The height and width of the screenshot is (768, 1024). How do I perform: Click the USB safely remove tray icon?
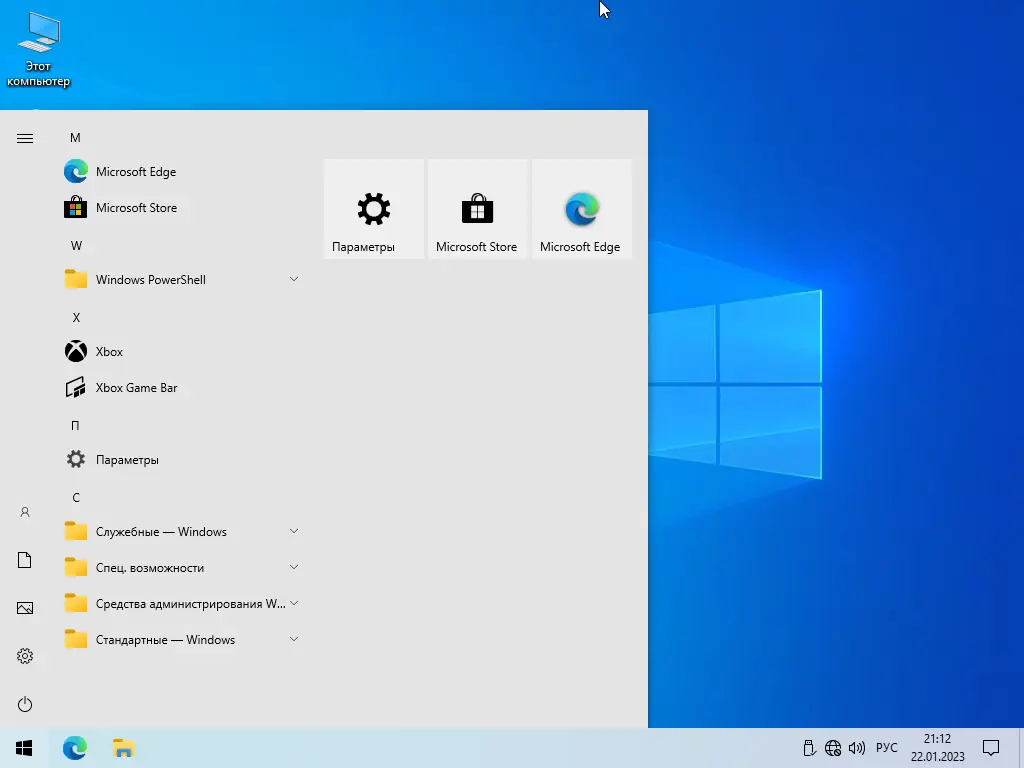click(x=809, y=748)
